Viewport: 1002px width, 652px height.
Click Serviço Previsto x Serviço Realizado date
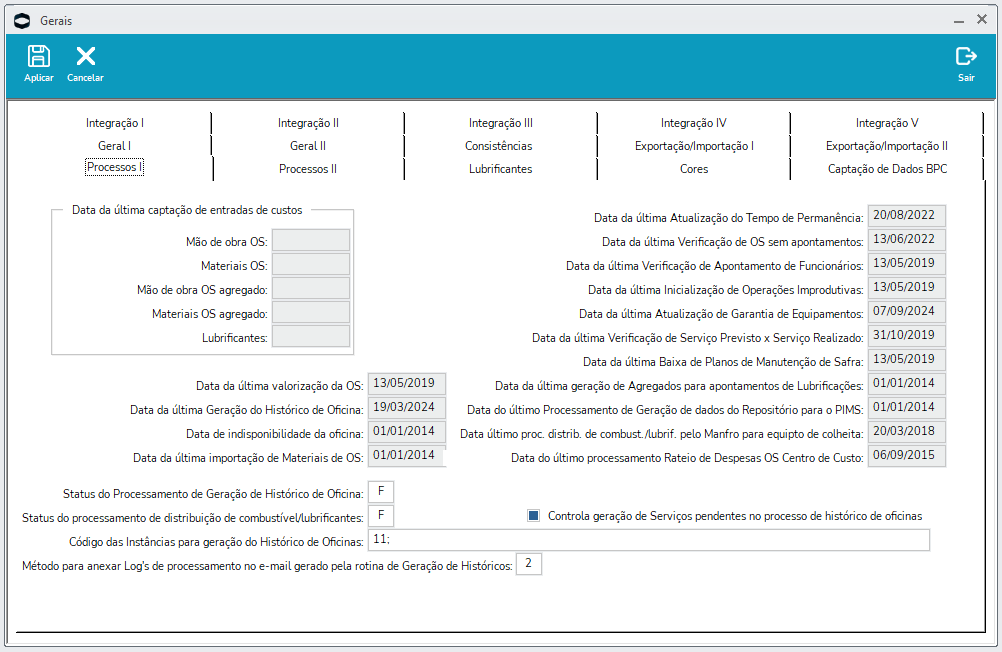click(907, 336)
